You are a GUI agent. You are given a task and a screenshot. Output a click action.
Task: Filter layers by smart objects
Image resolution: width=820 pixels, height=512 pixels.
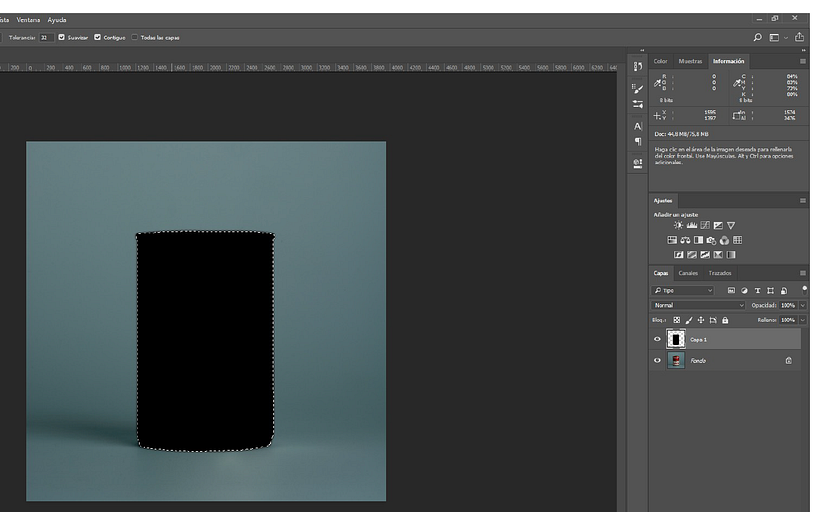(783, 290)
